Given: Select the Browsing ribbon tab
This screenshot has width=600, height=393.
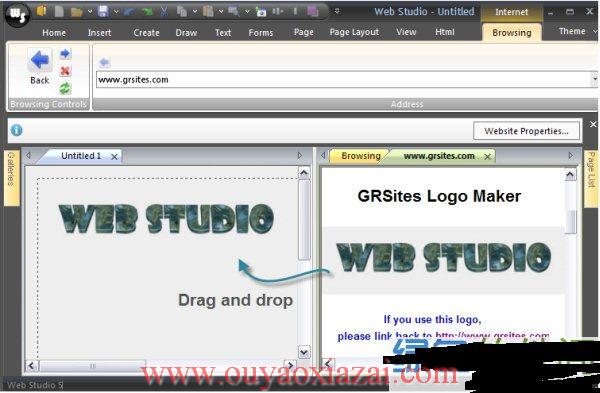Looking at the screenshot, I should click(x=512, y=33).
